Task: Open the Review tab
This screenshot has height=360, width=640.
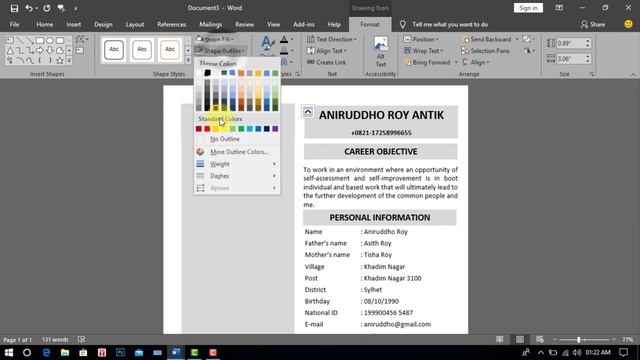Action: point(244,24)
